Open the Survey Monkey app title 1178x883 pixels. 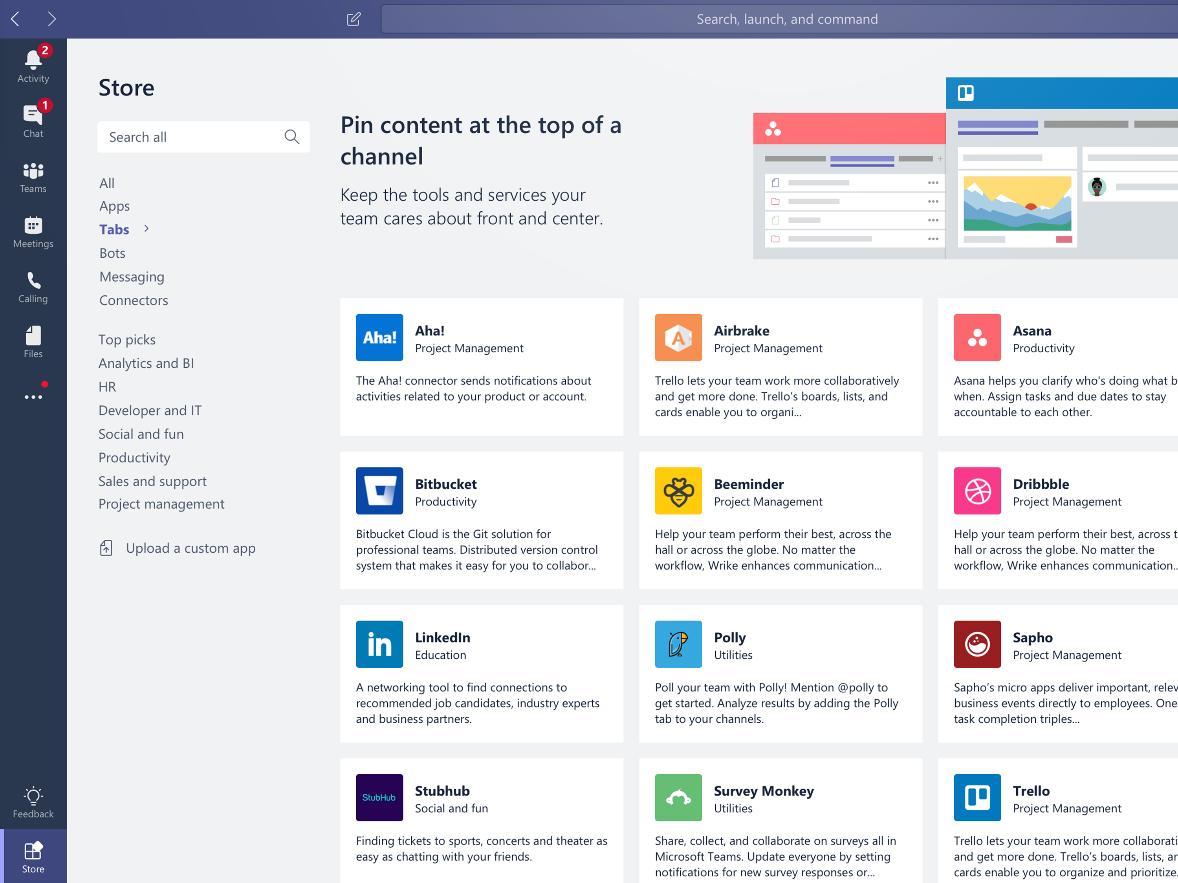click(763, 791)
